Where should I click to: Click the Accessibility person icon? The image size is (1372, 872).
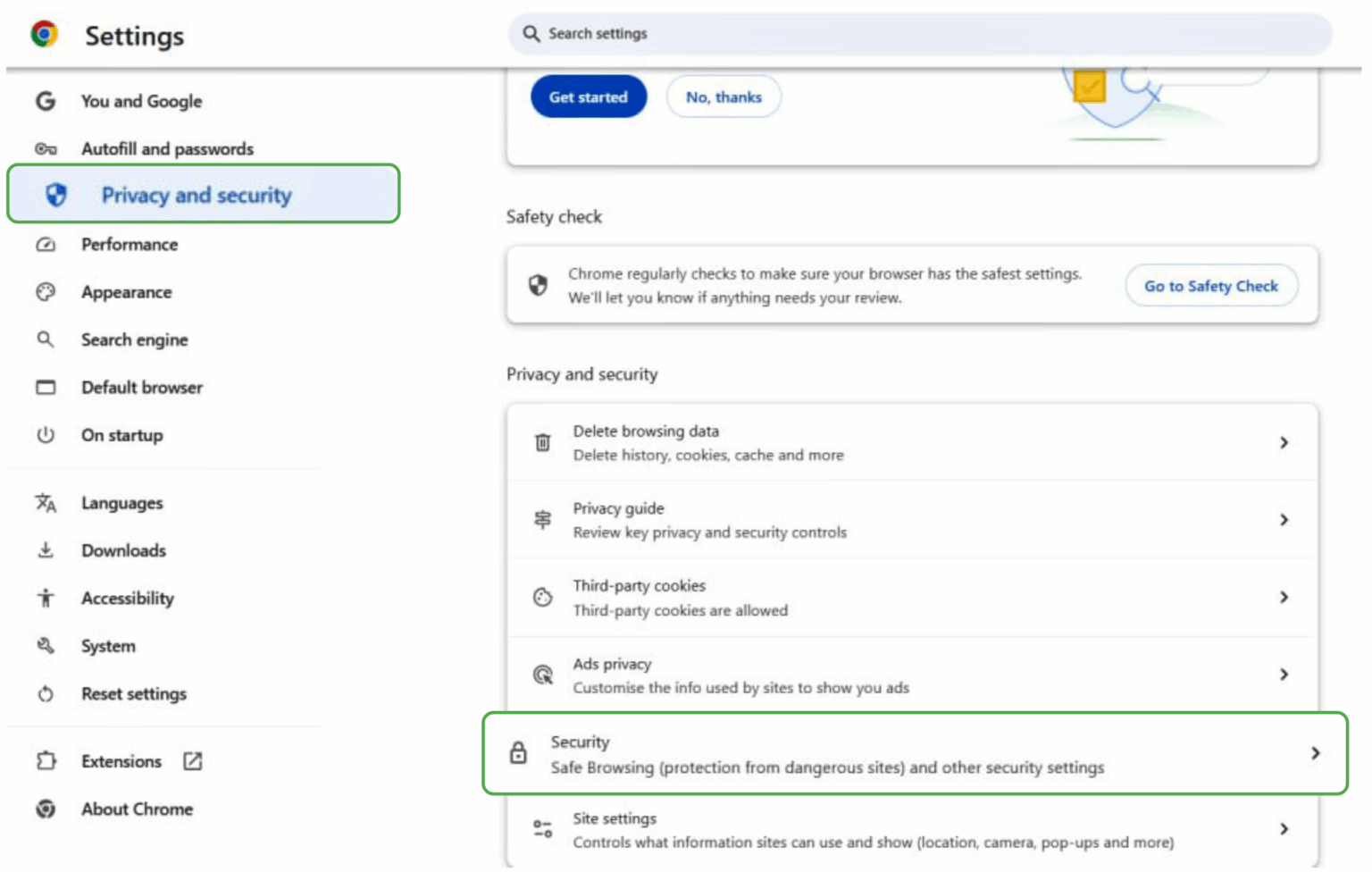[46, 599]
